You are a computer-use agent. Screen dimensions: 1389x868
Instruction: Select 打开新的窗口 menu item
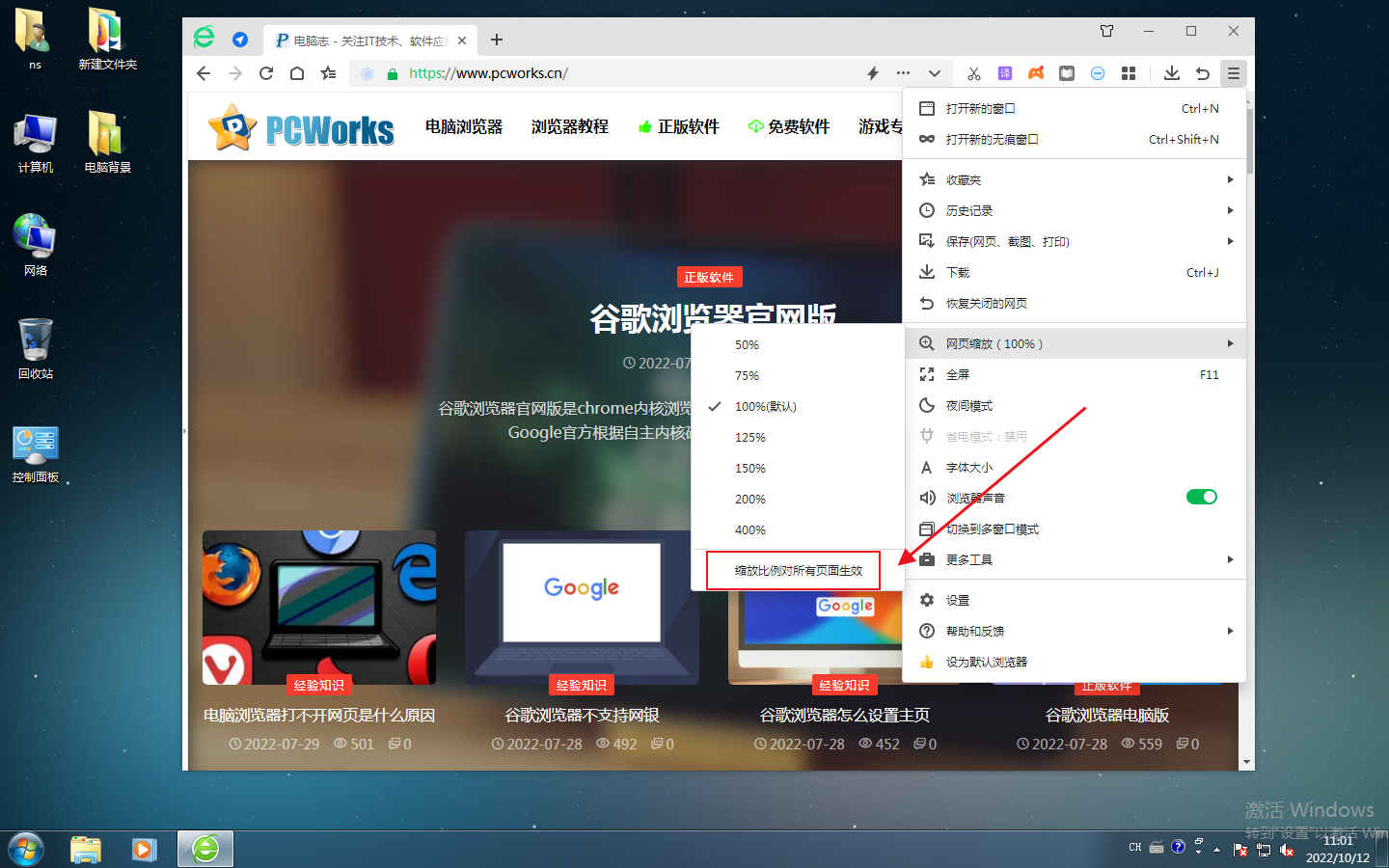(1075, 108)
